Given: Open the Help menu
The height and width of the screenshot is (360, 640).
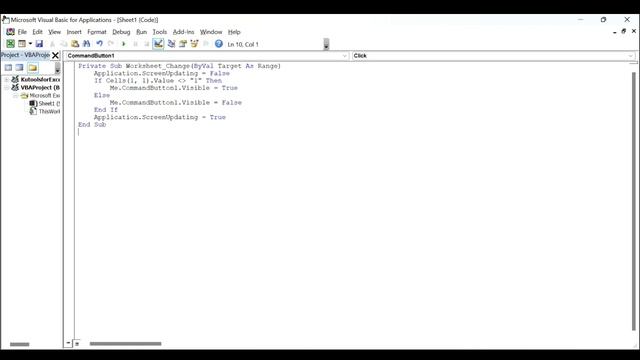Looking at the screenshot, I should click(x=234, y=32).
